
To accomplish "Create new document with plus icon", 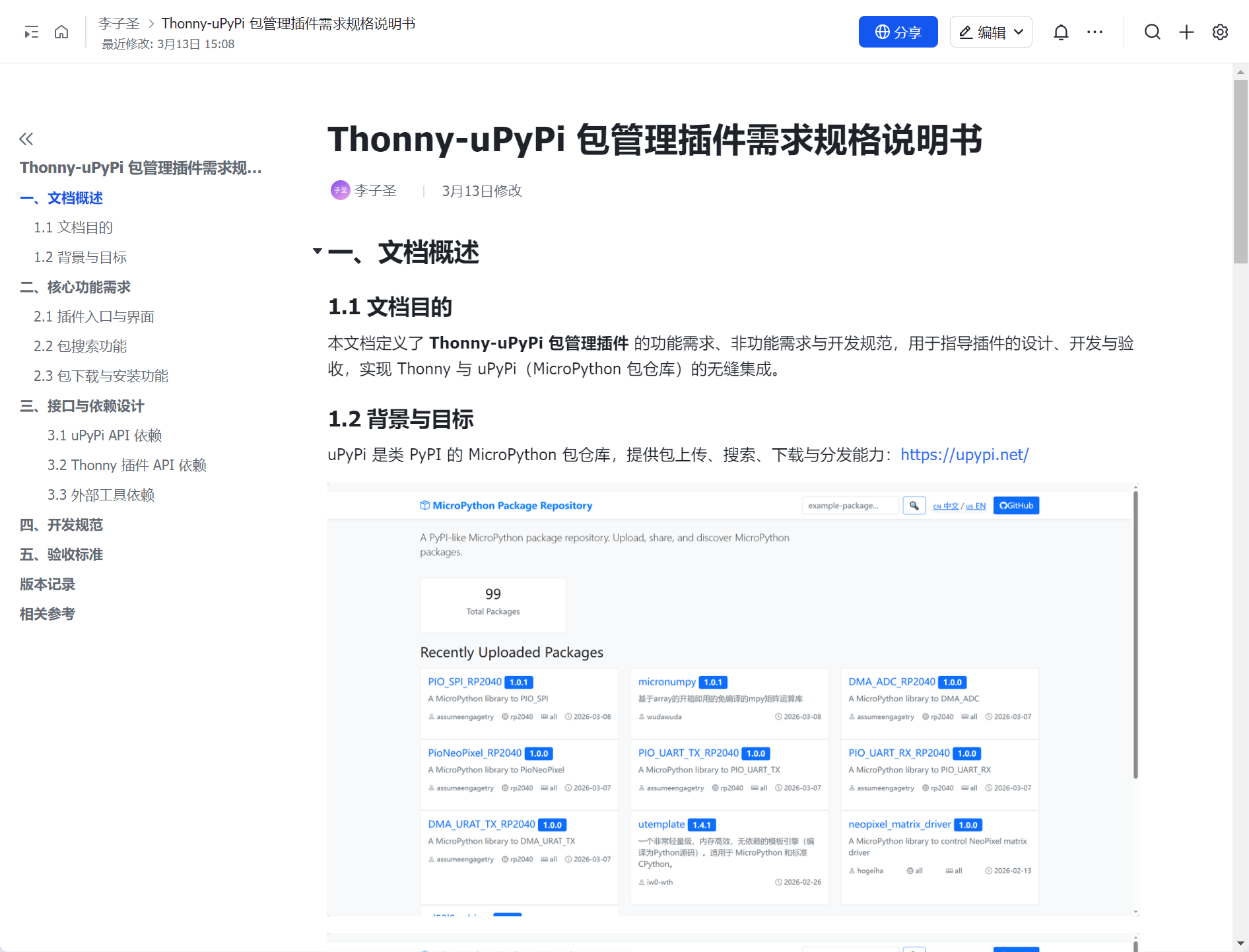I will point(1186,32).
